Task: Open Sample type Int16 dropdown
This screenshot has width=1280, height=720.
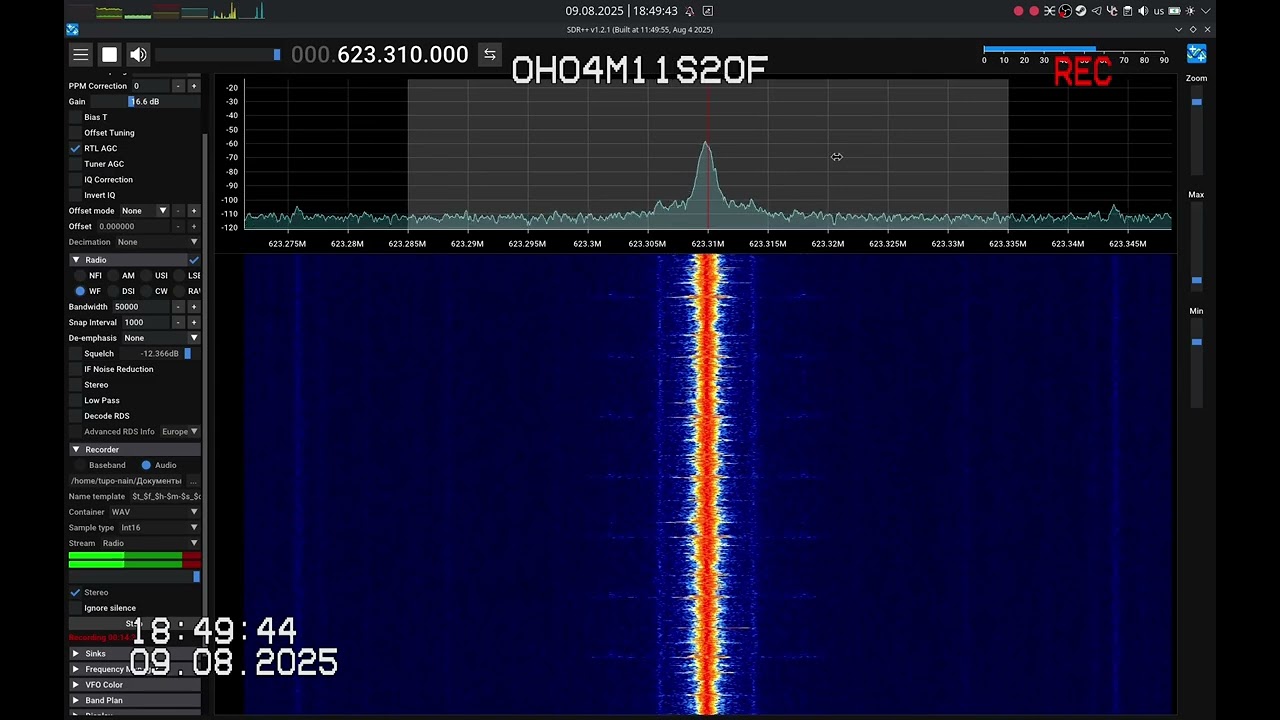Action: coord(159,528)
